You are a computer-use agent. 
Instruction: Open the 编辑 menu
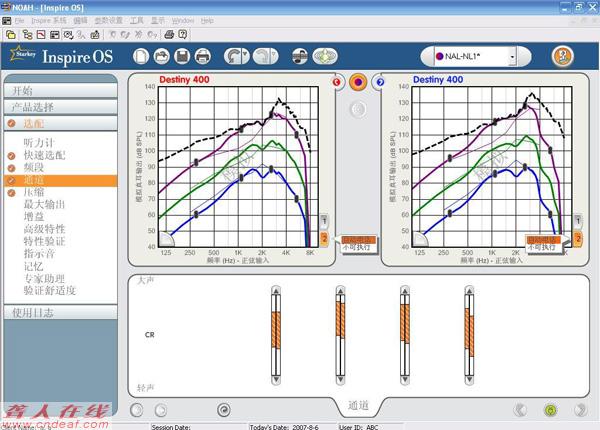point(80,21)
